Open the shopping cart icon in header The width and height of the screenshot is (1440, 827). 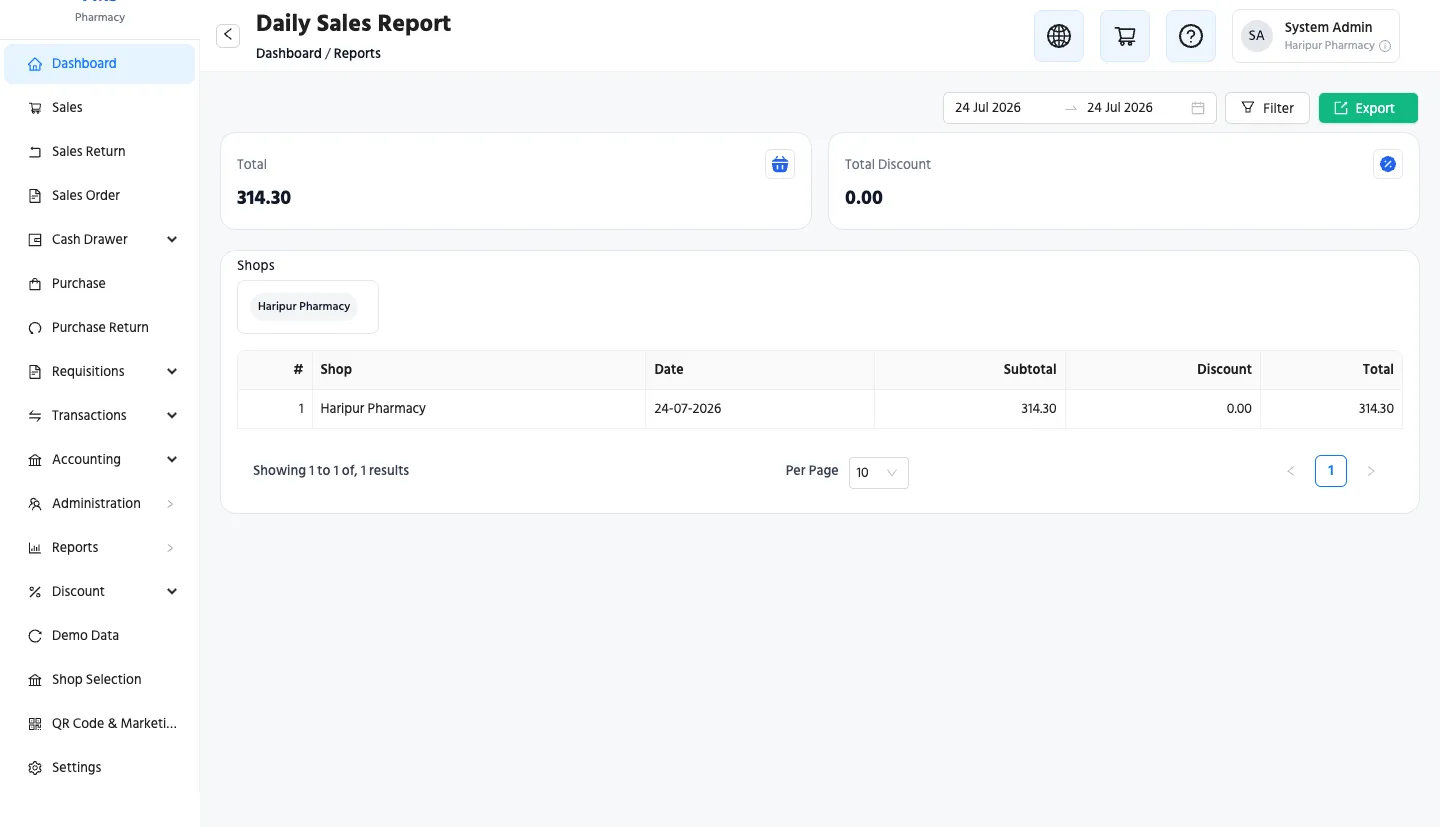click(1125, 36)
